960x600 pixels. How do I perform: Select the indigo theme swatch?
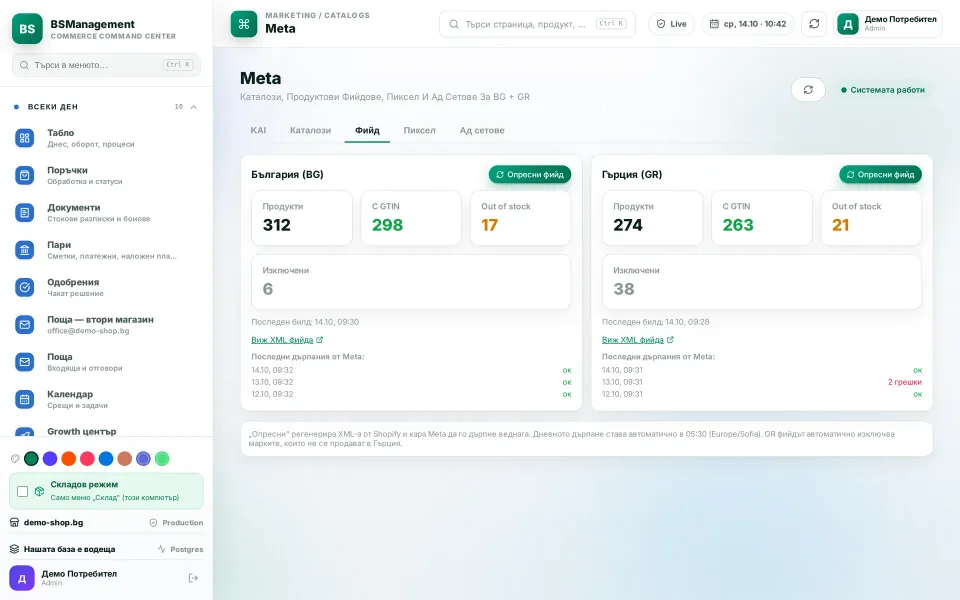coord(143,459)
